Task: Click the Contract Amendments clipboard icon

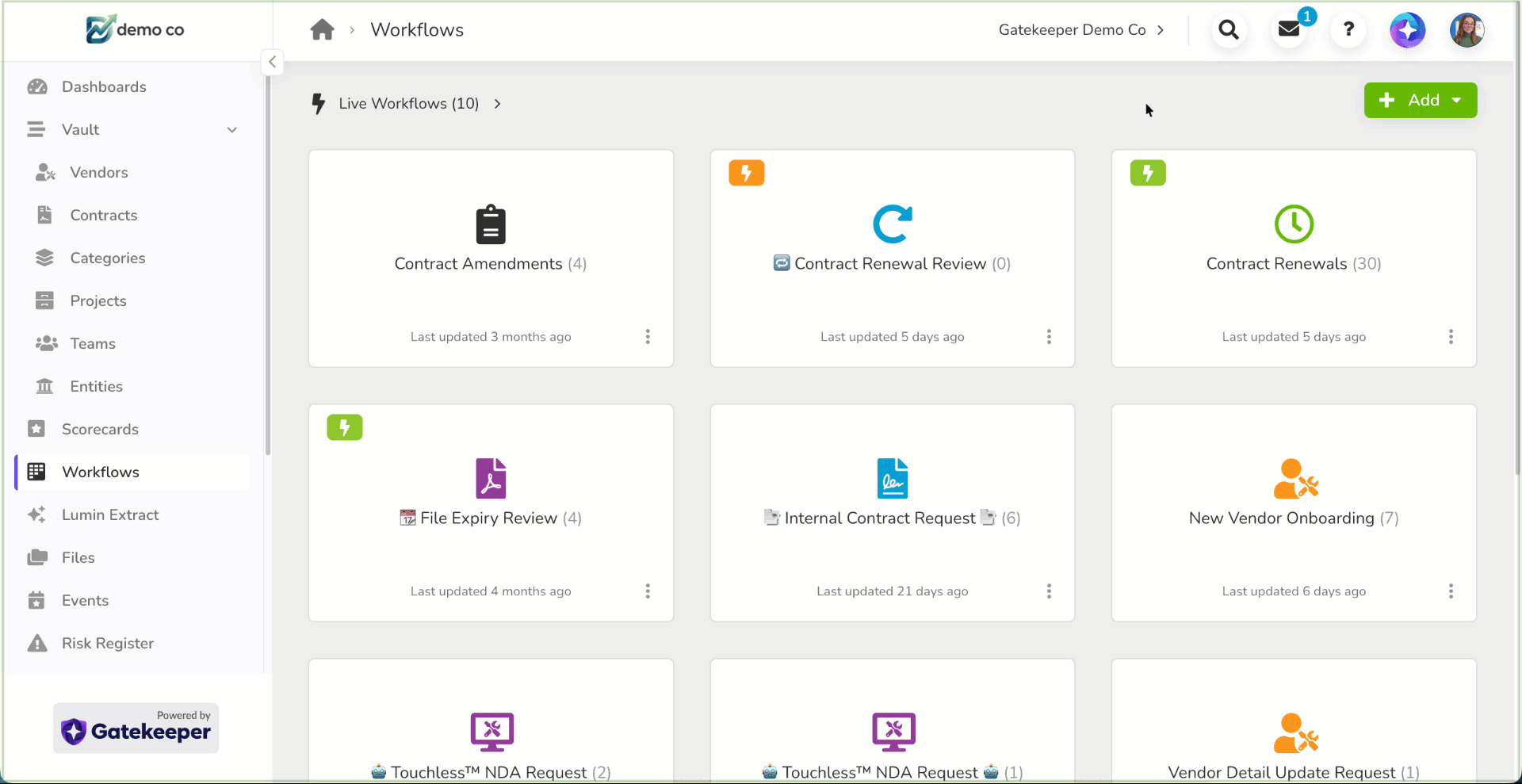Action: click(491, 224)
